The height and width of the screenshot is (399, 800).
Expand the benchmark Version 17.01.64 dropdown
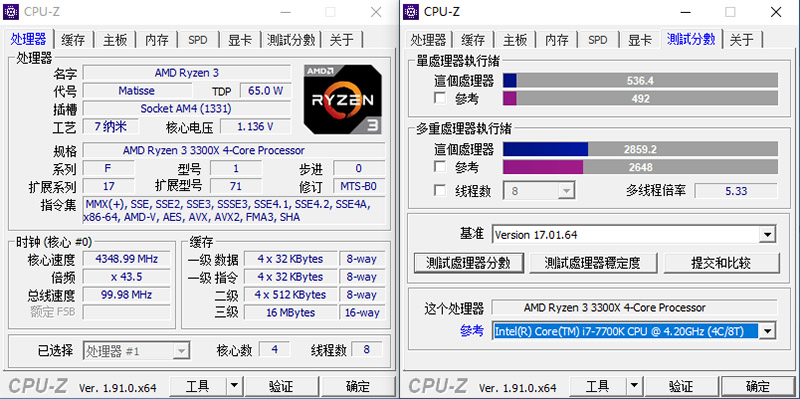click(767, 235)
